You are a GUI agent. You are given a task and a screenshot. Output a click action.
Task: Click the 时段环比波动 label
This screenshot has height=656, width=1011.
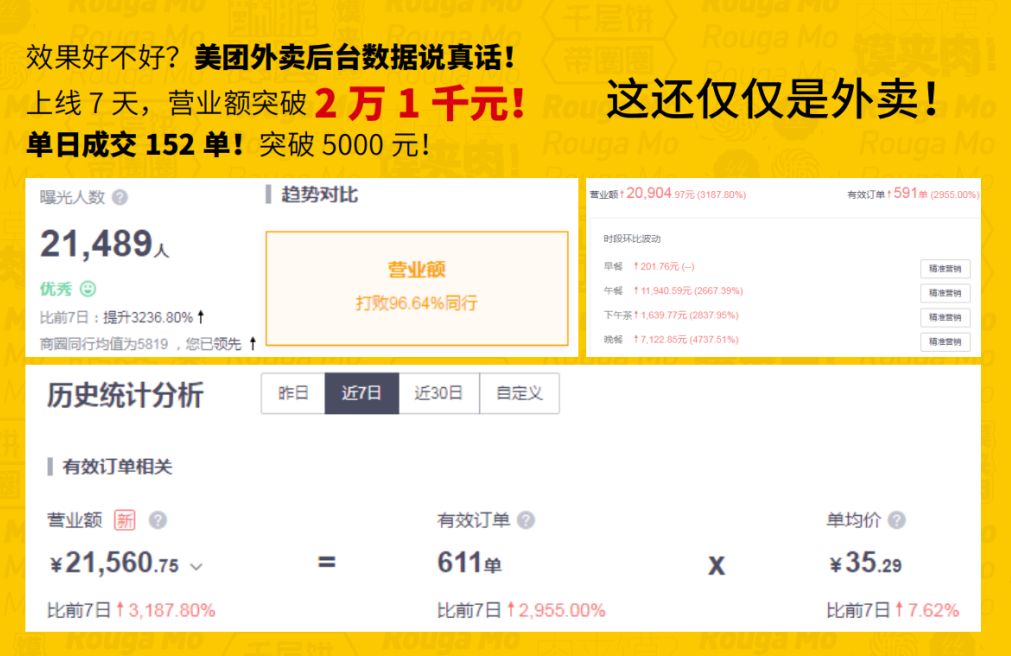point(632,239)
